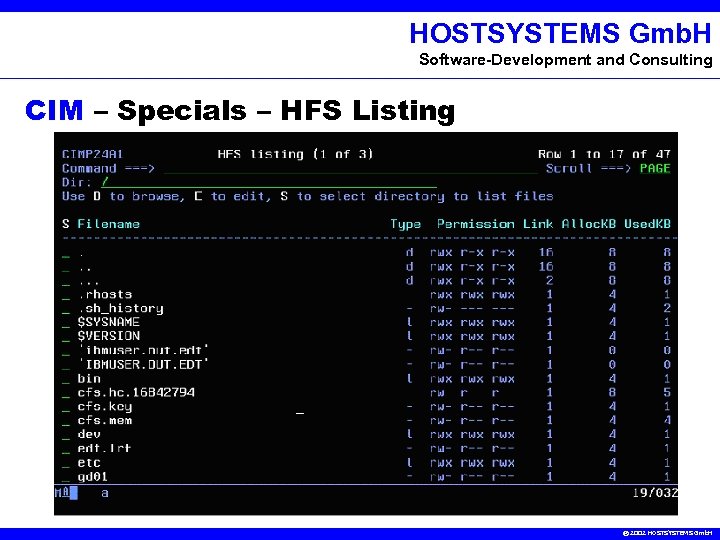Click the '...' directory entry
The width and height of the screenshot is (720, 540).
[89, 282]
